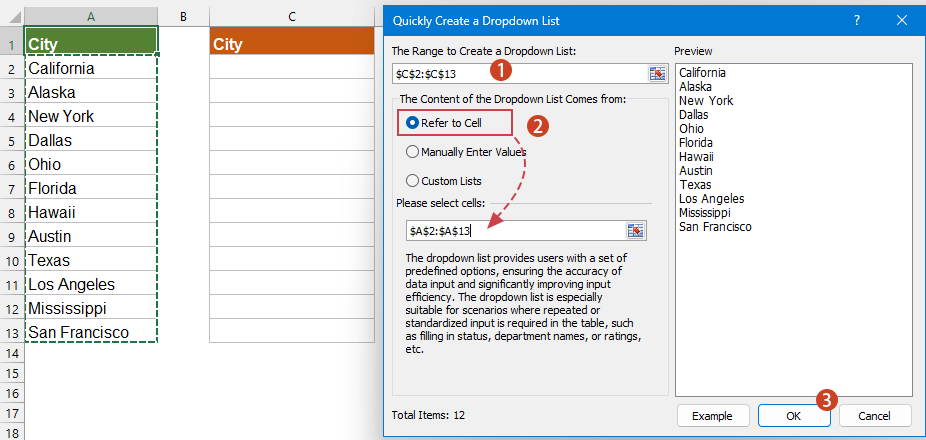
Task: Click New York in Preview list
Action: click(706, 100)
